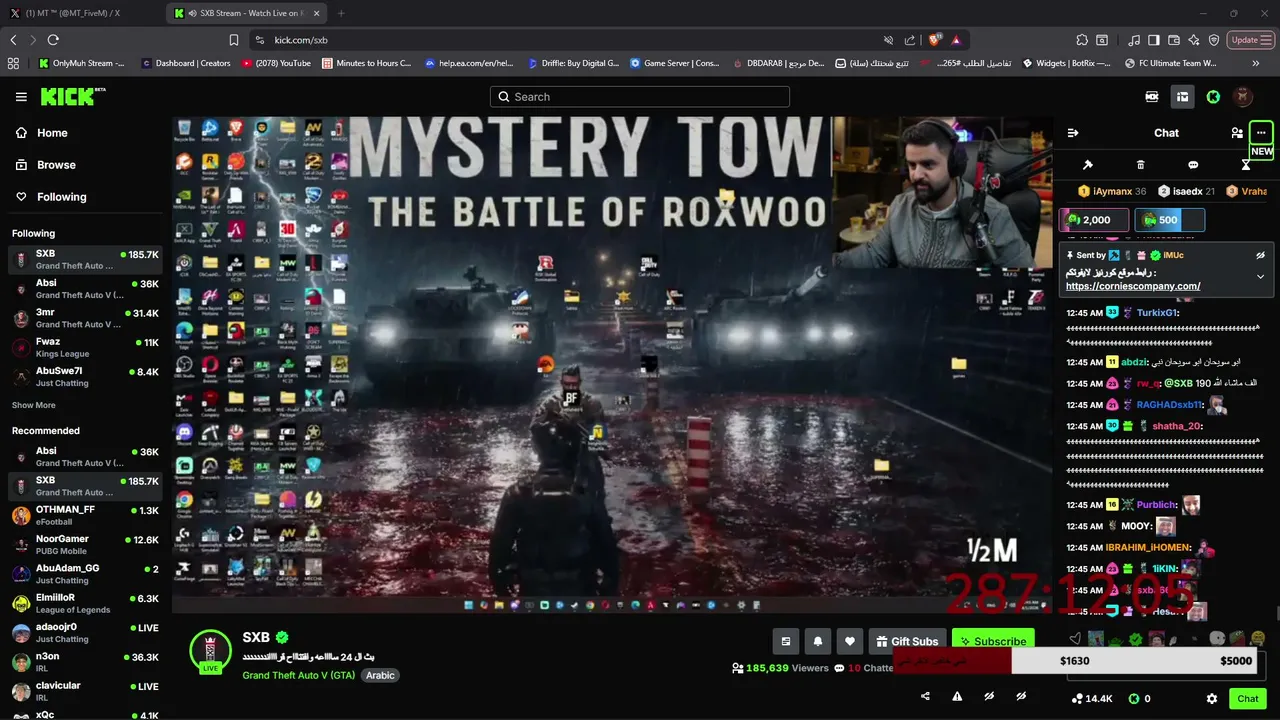Viewport: 1280px width, 720px height.
Task: Click the Arabic language tag
Action: pos(380,675)
